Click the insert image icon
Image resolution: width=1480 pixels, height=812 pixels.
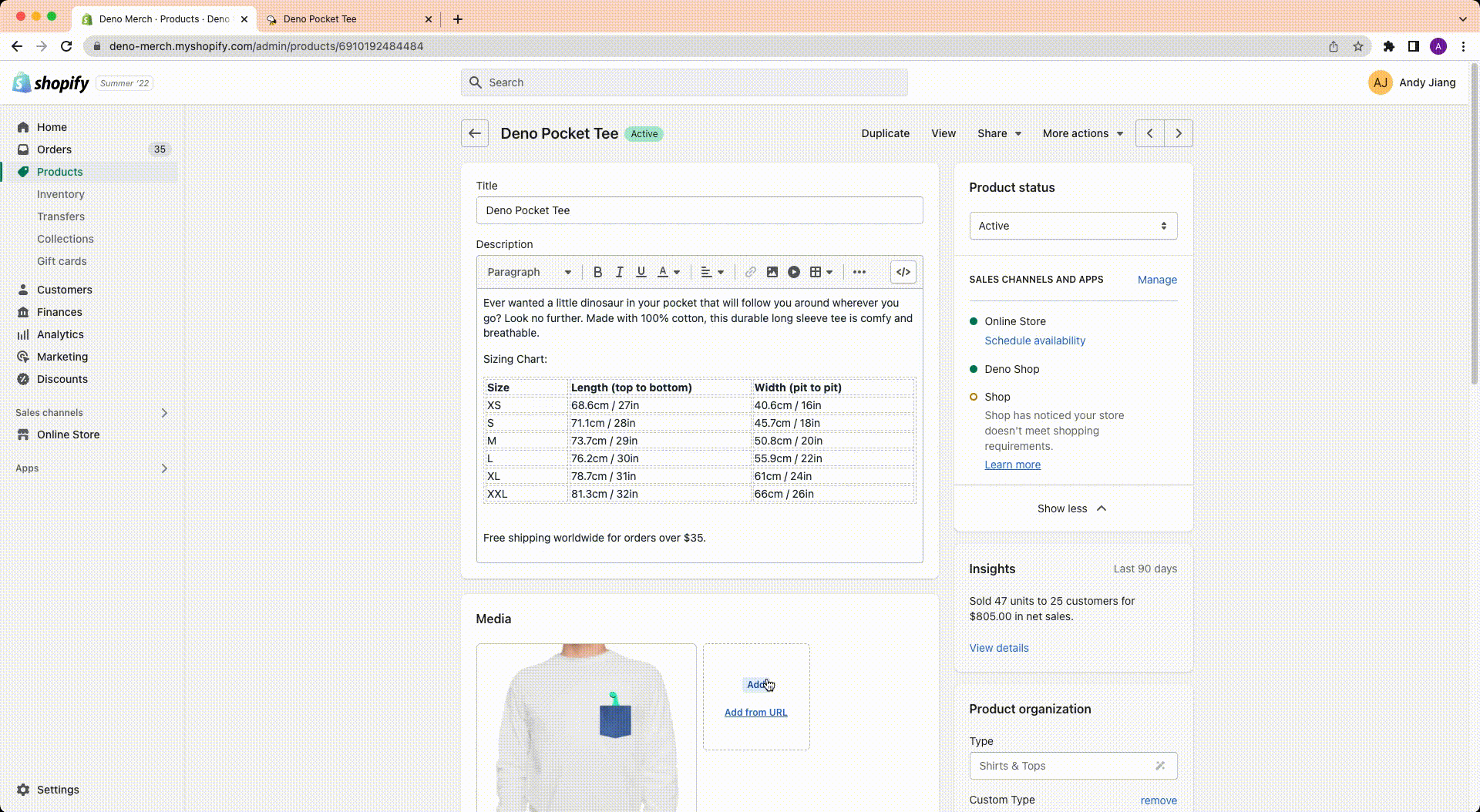point(772,272)
